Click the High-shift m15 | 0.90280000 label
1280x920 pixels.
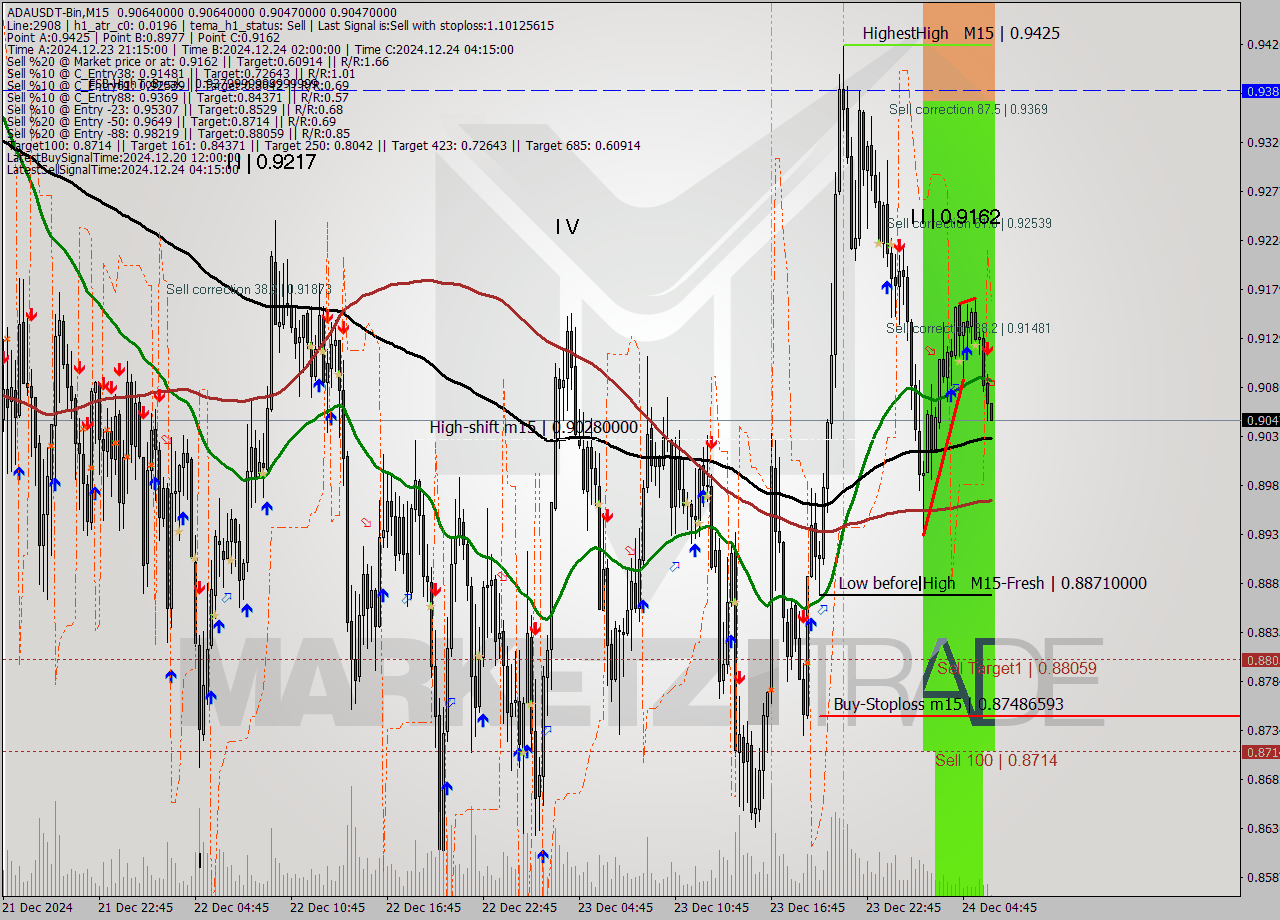point(533,427)
